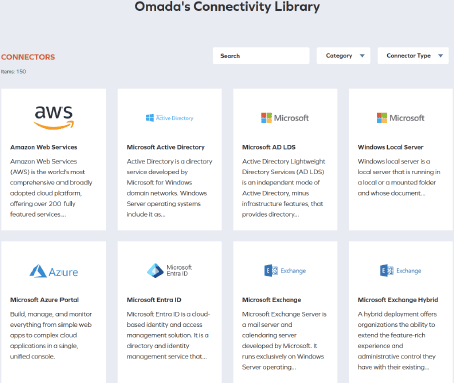Open the Windows Local Server title link

click(x=390, y=147)
